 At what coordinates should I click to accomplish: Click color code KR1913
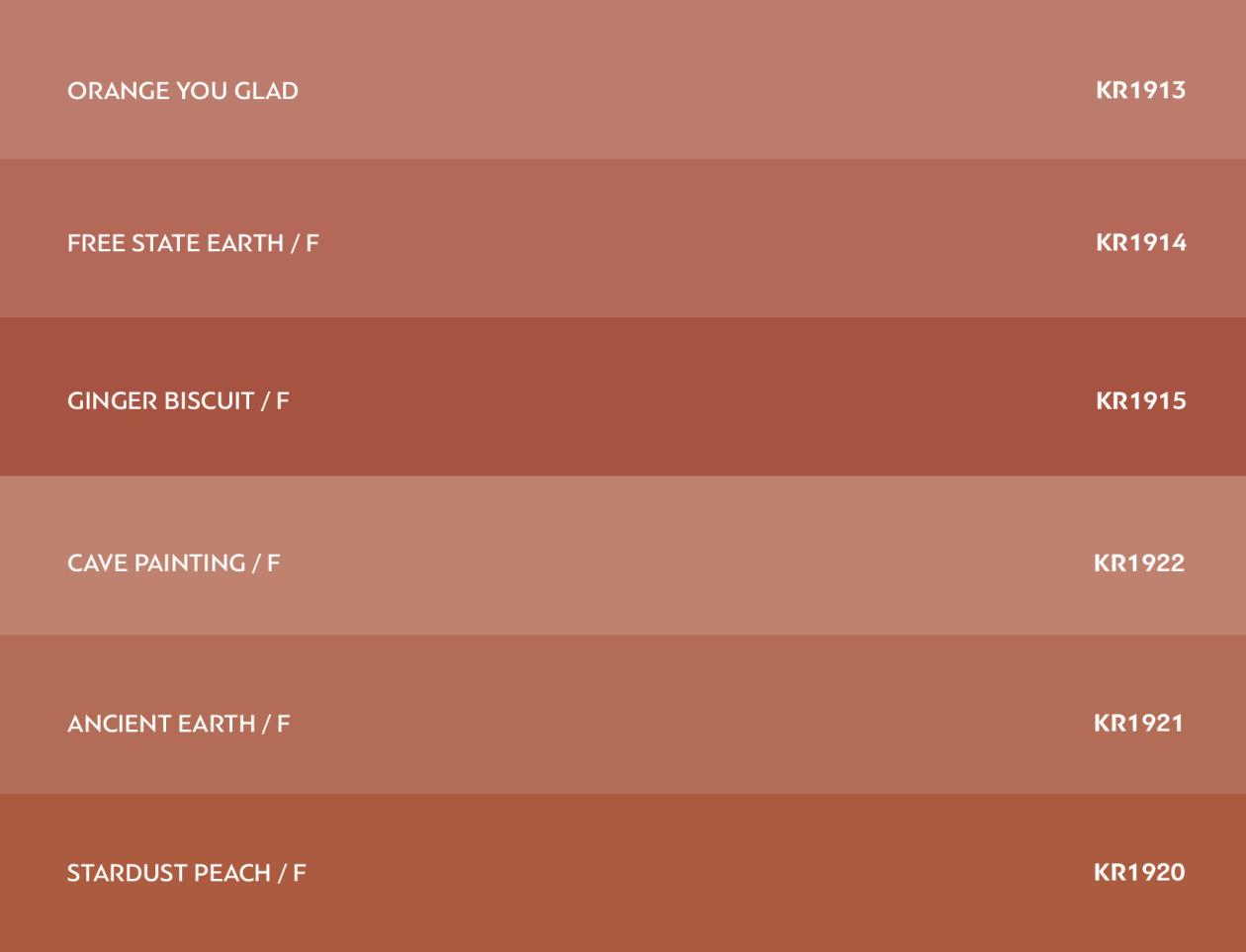pyautogui.click(x=1140, y=90)
